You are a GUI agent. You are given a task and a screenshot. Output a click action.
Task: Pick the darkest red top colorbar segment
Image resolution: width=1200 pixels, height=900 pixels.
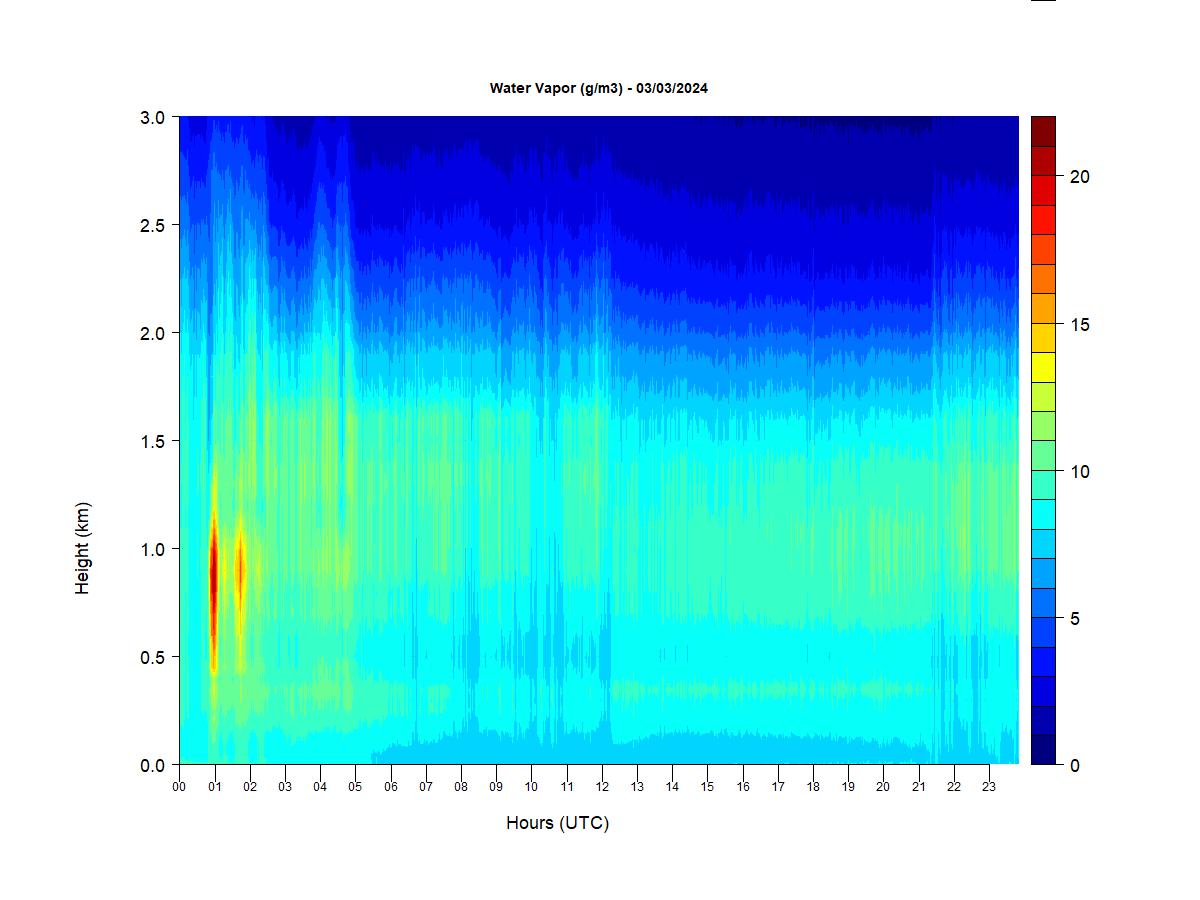click(1043, 131)
